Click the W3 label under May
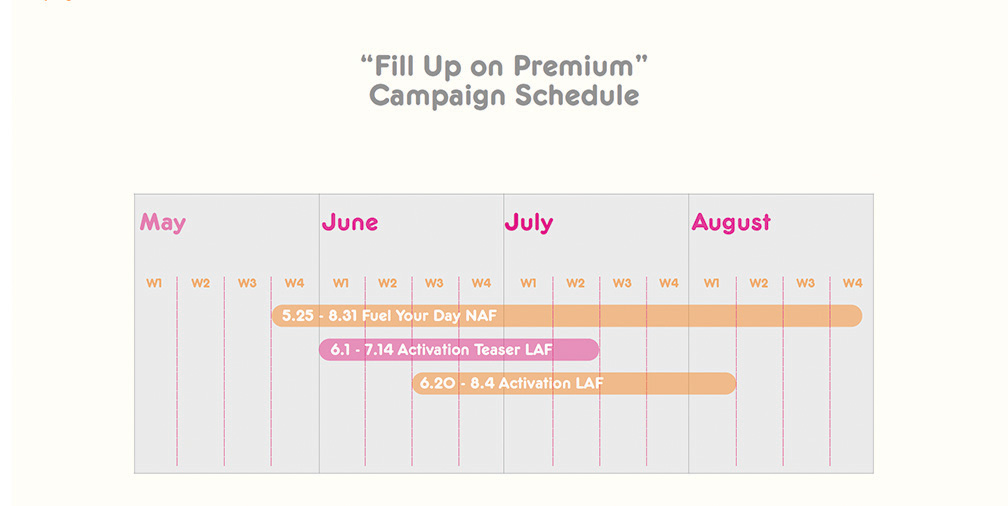 tap(247, 283)
